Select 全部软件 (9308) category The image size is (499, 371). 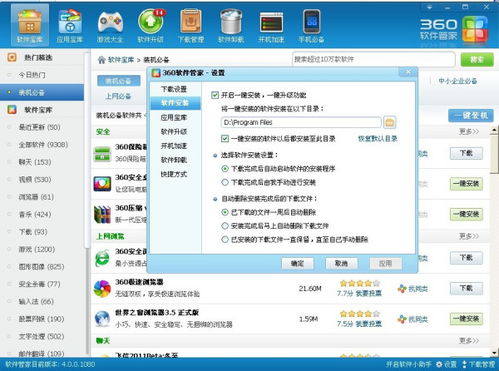click(x=43, y=144)
